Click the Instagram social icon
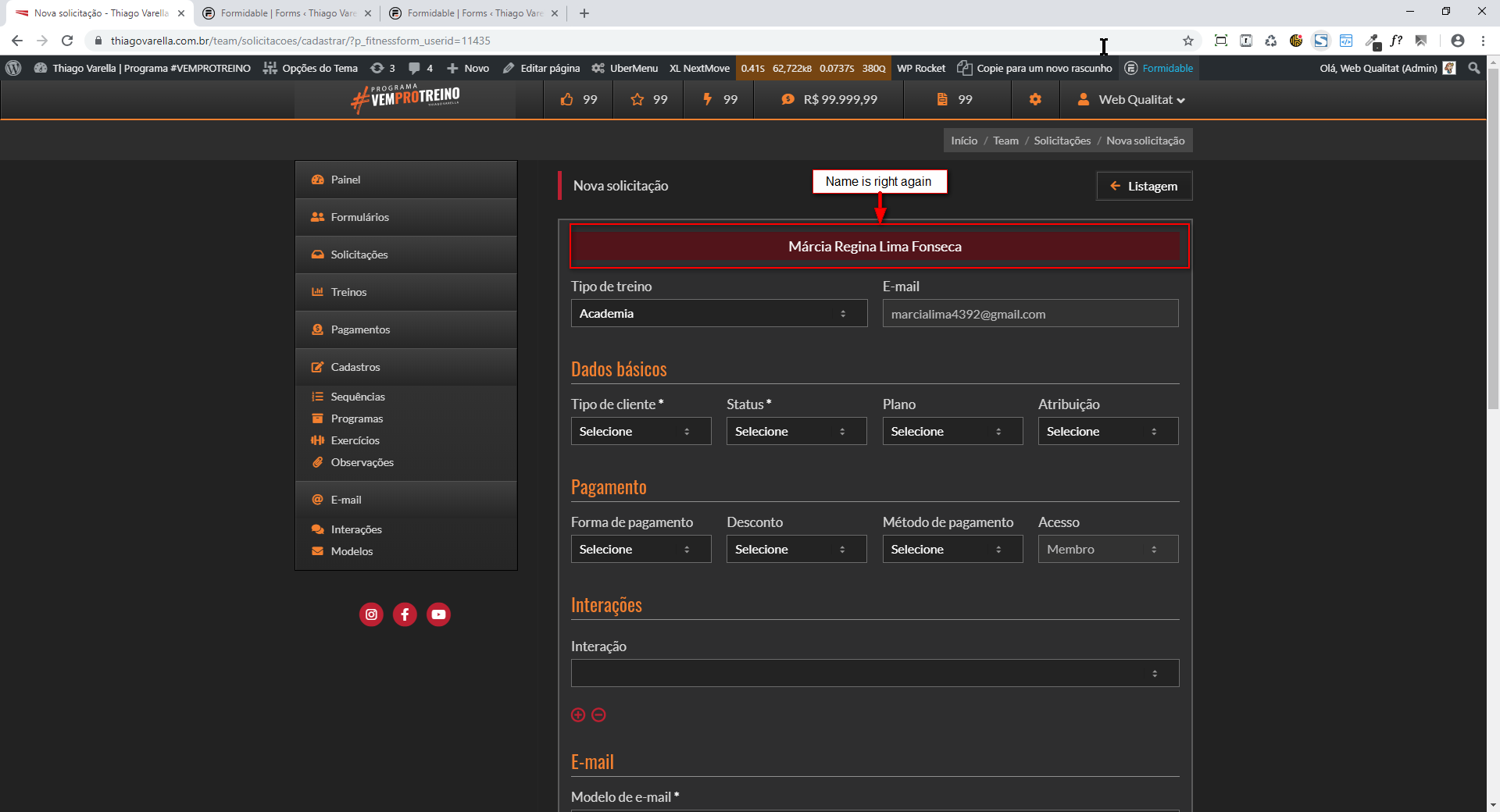The width and height of the screenshot is (1500, 812). click(371, 614)
